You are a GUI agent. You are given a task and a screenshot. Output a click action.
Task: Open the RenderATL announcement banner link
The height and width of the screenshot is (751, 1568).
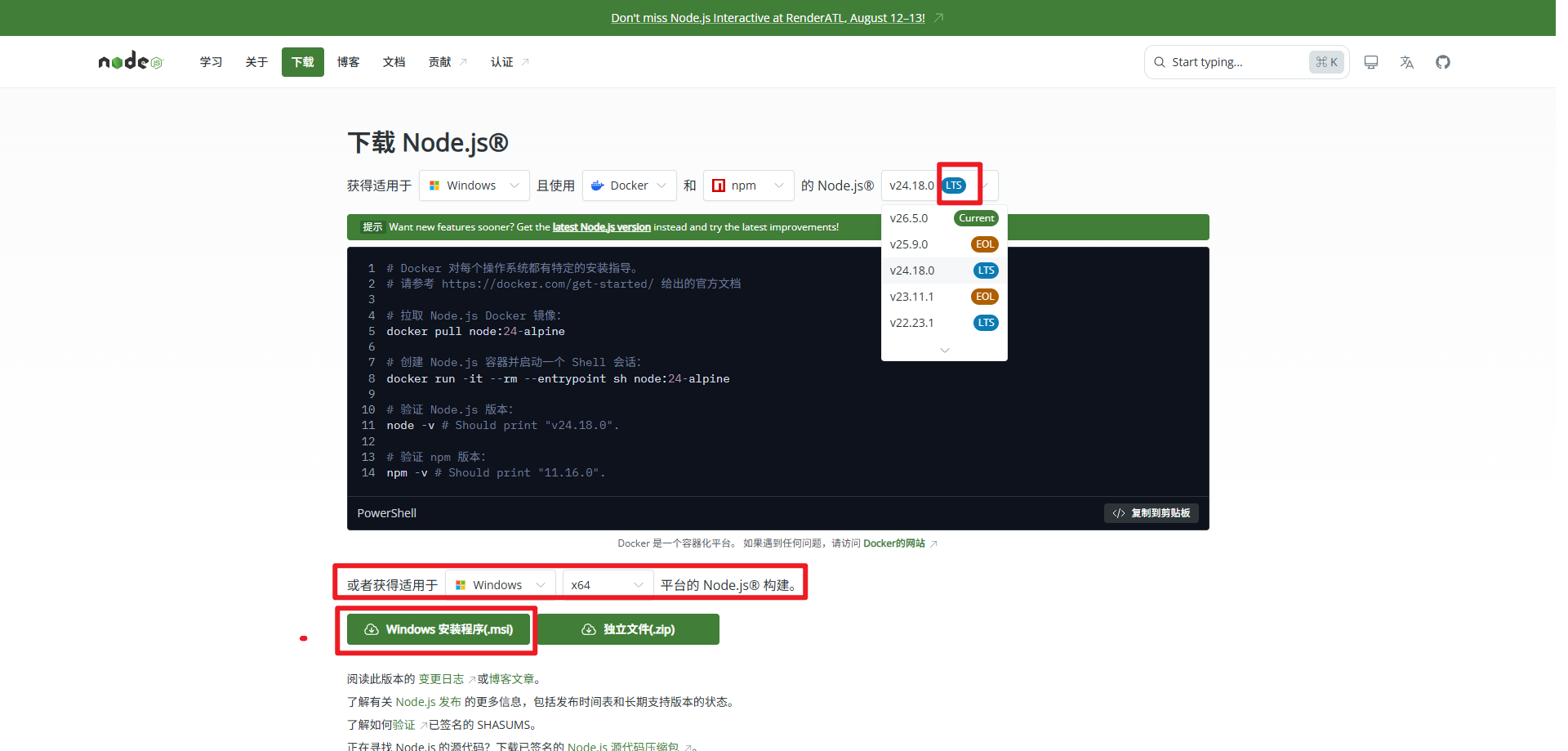tap(768, 18)
